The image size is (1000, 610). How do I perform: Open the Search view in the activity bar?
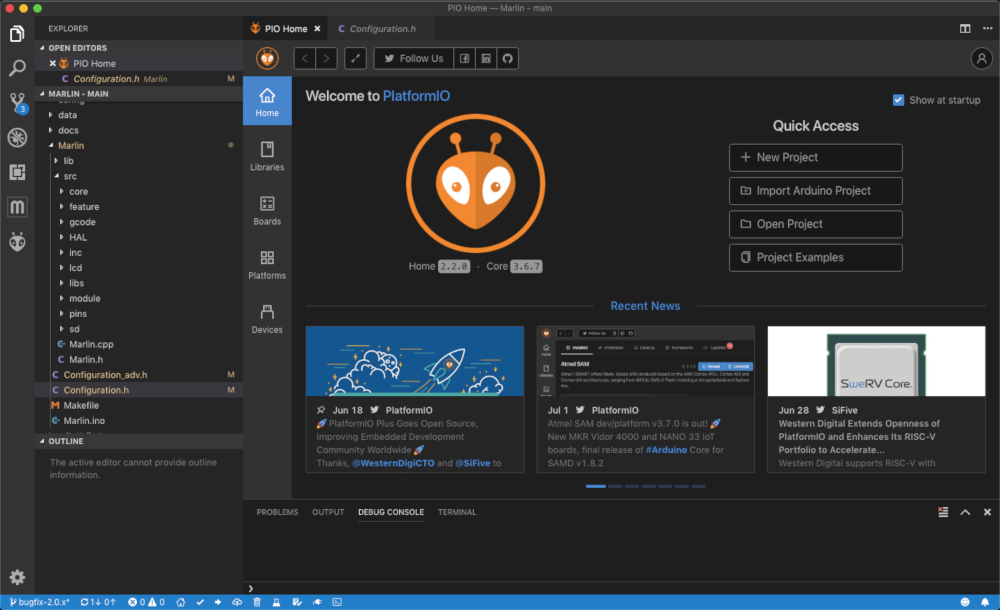[x=17, y=68]
